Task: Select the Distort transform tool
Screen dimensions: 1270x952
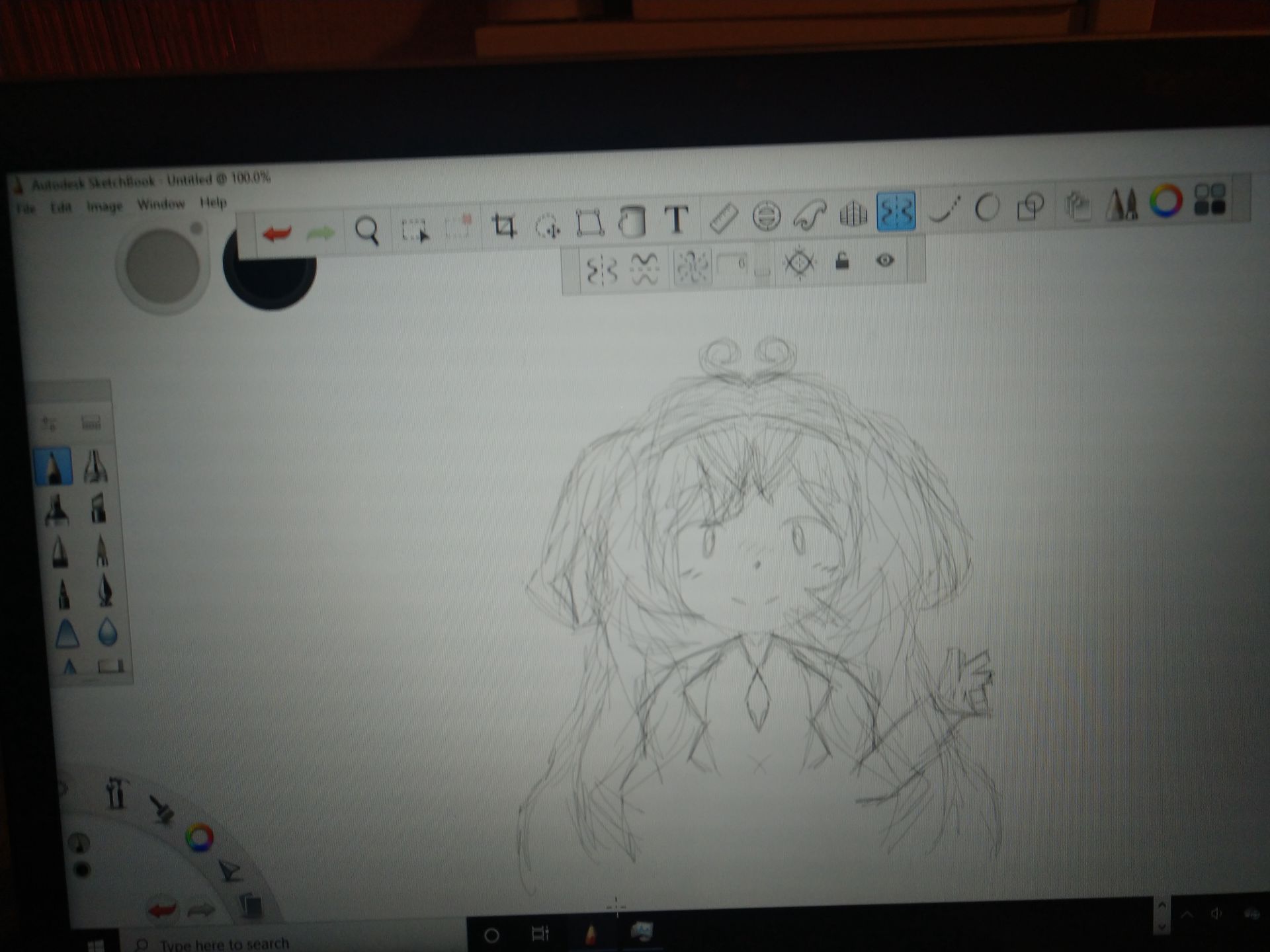Action: pos(589,223)
